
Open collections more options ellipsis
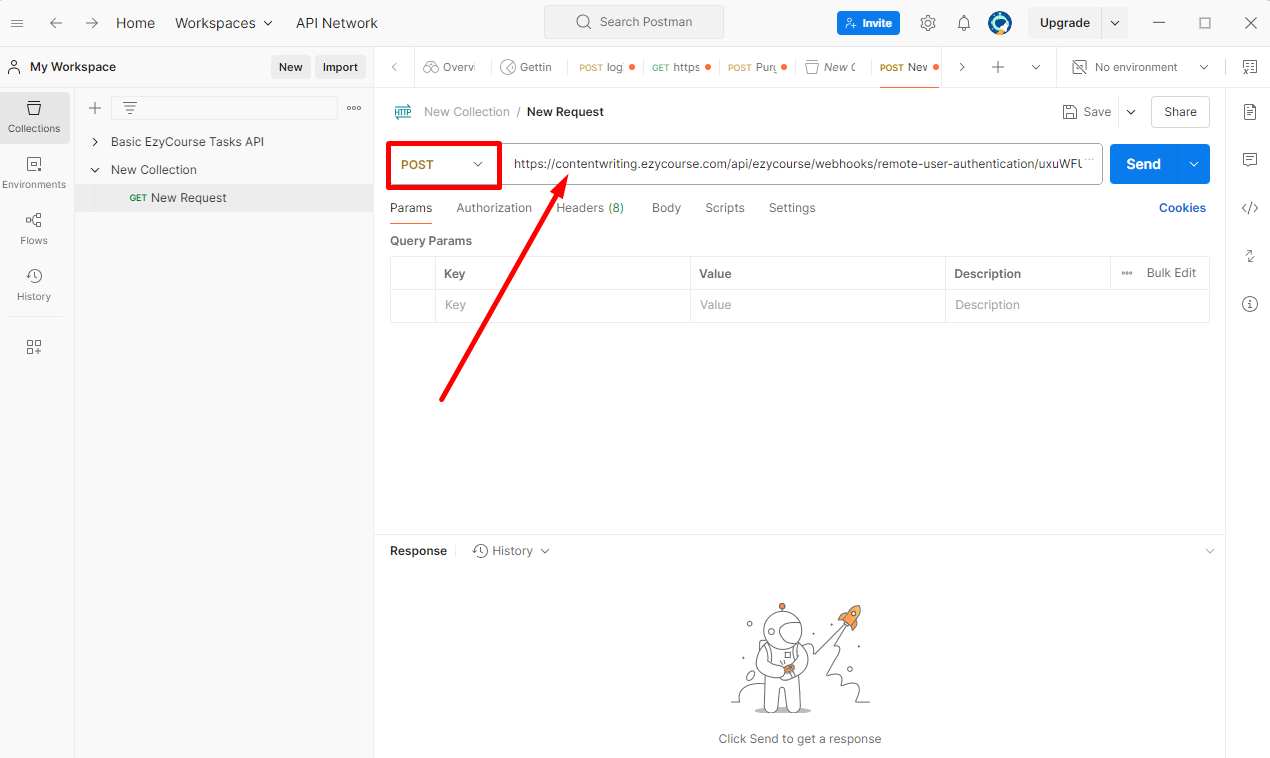[354, 108]
